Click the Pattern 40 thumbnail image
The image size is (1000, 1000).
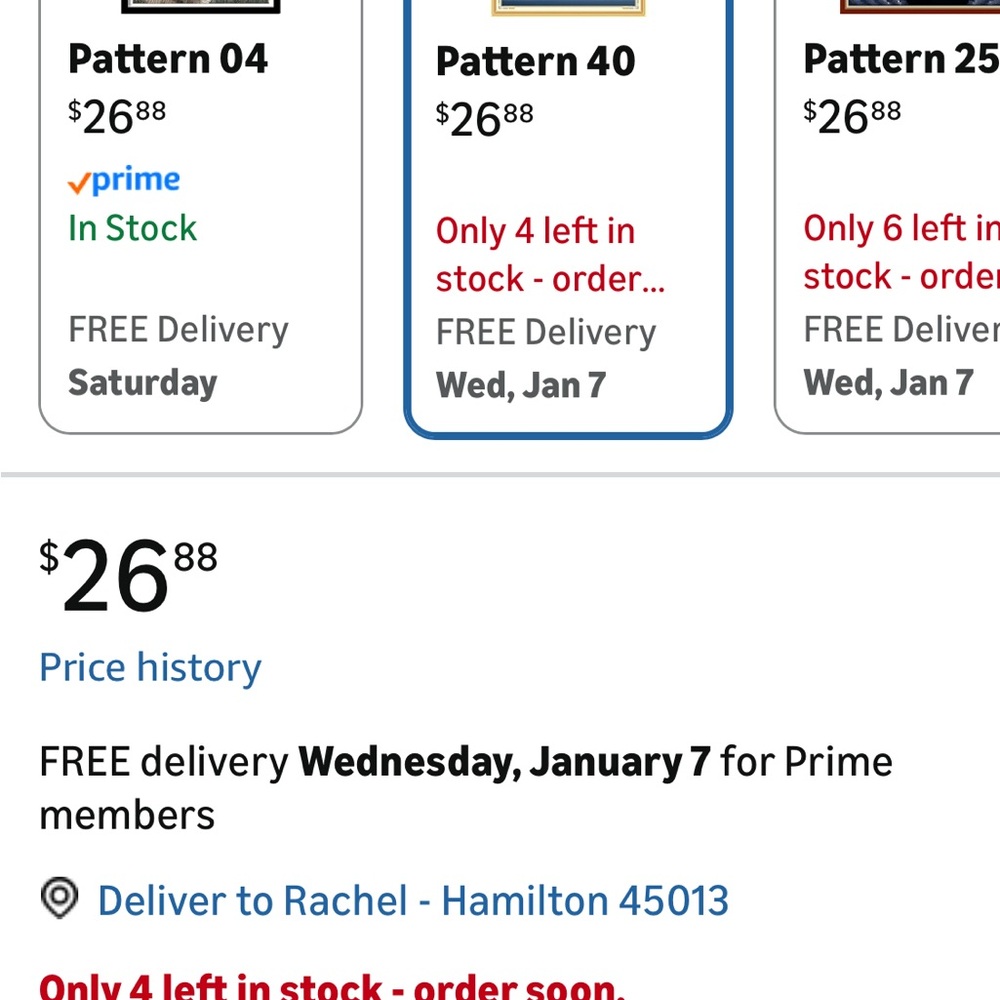click(568, 8)
